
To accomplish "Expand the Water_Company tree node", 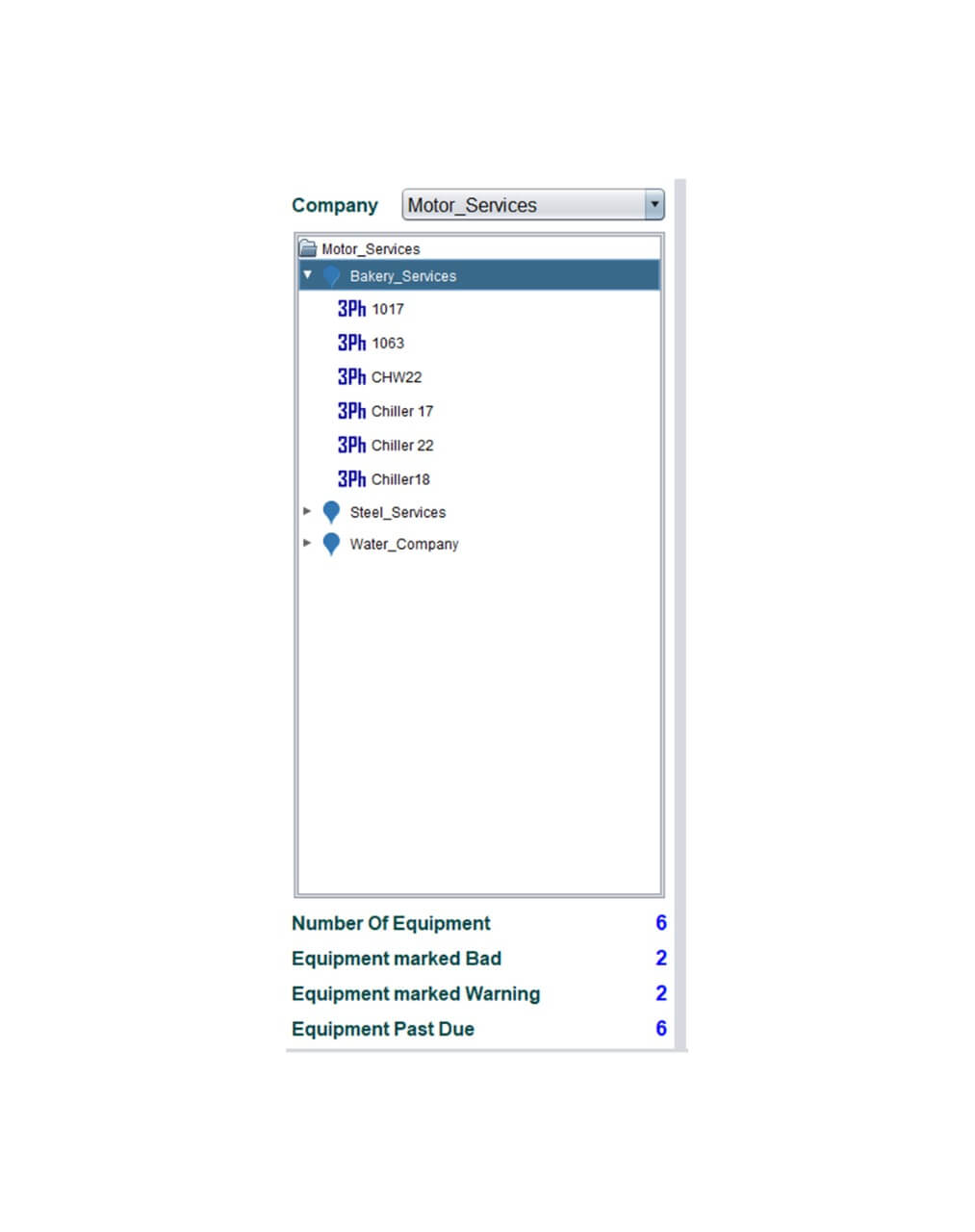I will point(307,543).
